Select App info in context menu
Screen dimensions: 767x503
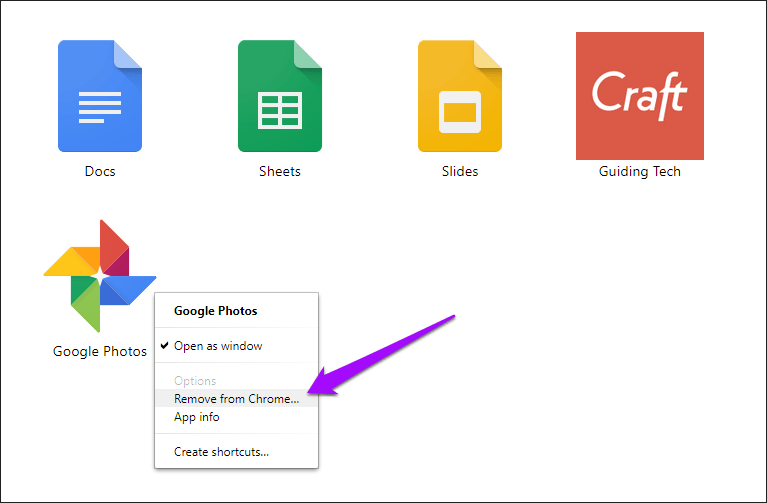[237, 417]
